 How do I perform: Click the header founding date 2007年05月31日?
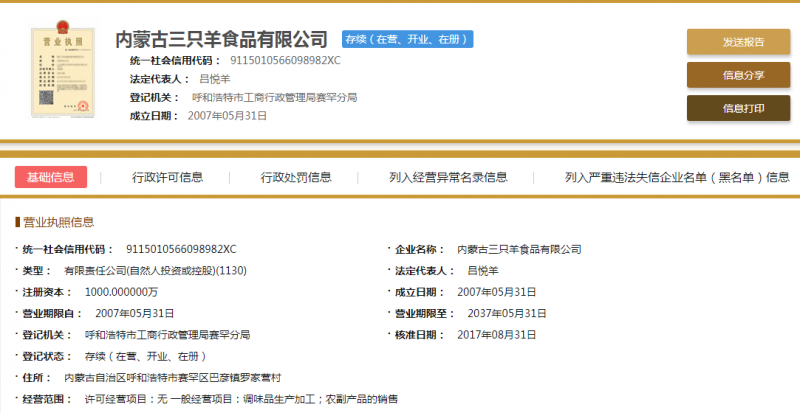[227, 116]
